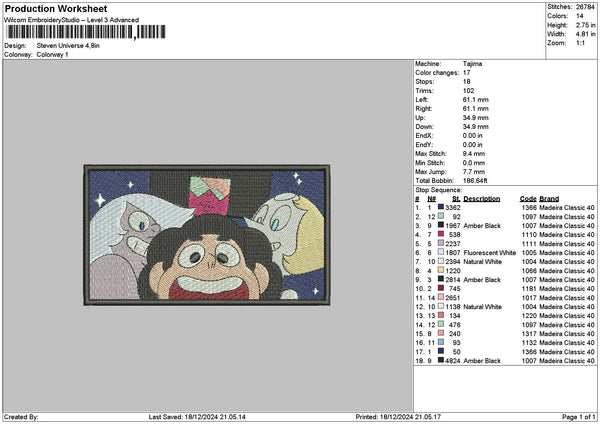Viewport: 600px width, 424px height.
Task: Pick the Fluorescent White swatch in row 6
Action: 441,252
